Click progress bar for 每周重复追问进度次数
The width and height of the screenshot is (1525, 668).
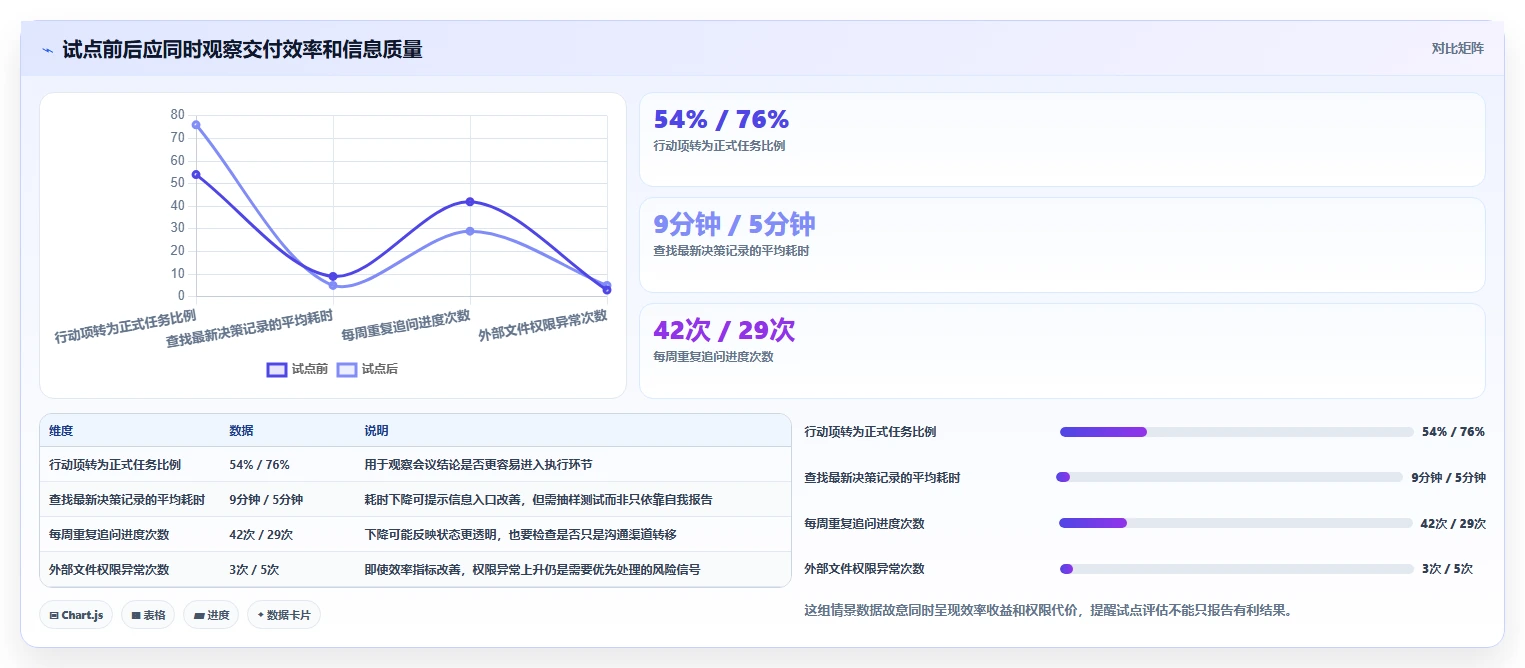(1236, 523)
